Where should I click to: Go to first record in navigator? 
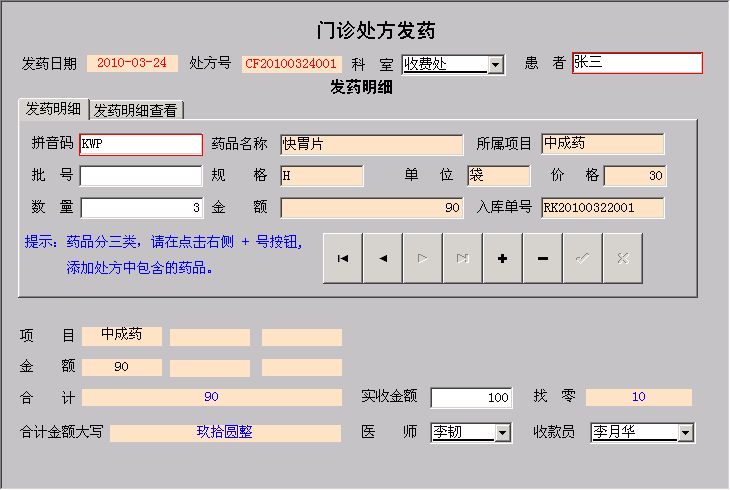click(x=343, y=258)
